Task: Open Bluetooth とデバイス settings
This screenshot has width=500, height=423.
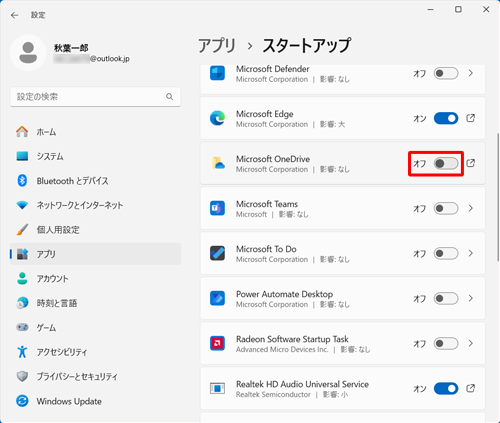Action: (x=95, y=181)
